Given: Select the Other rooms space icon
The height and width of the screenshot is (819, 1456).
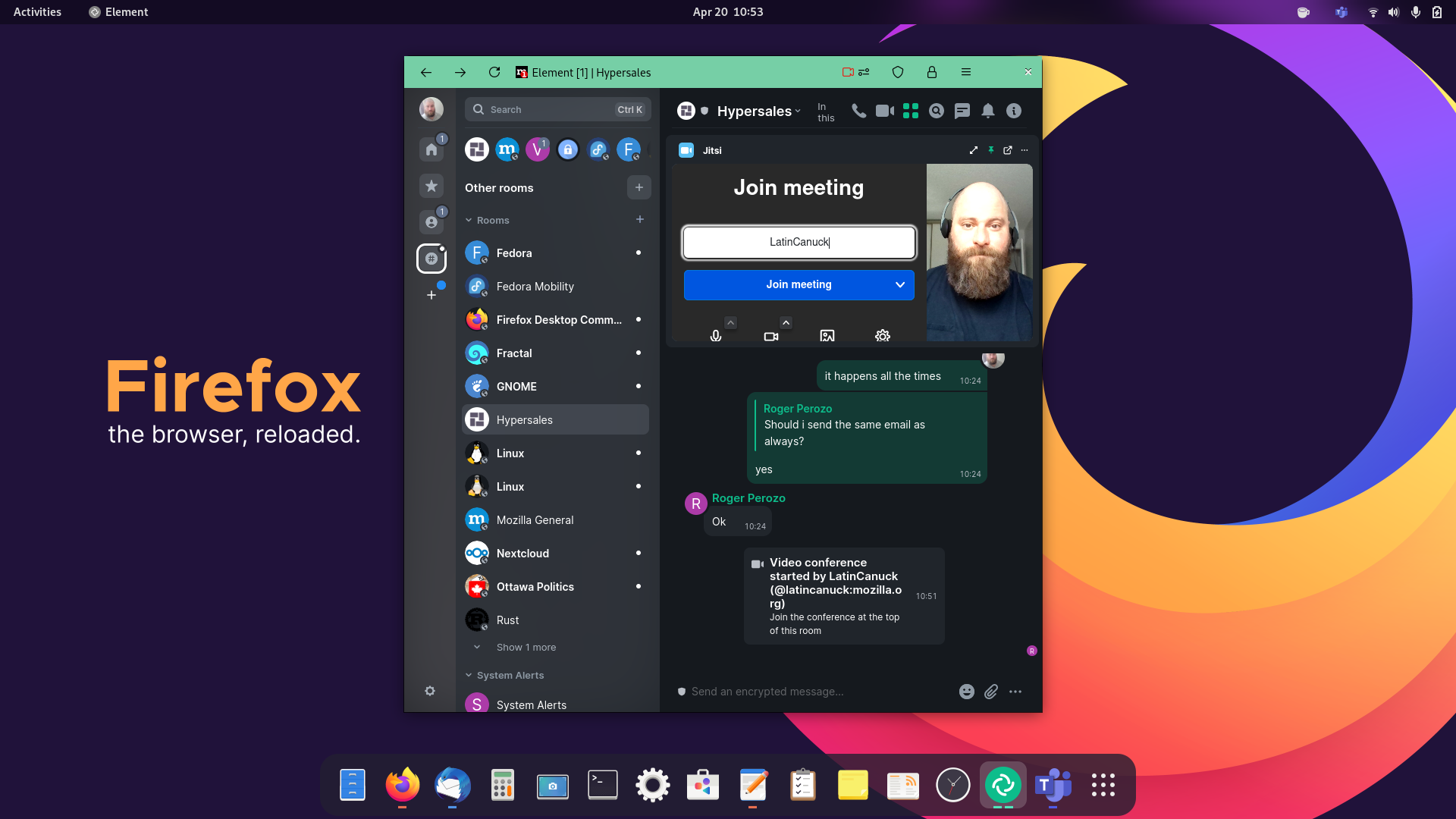Looking at the screenshot, I should pyautogui.click(x=431, y=259).
